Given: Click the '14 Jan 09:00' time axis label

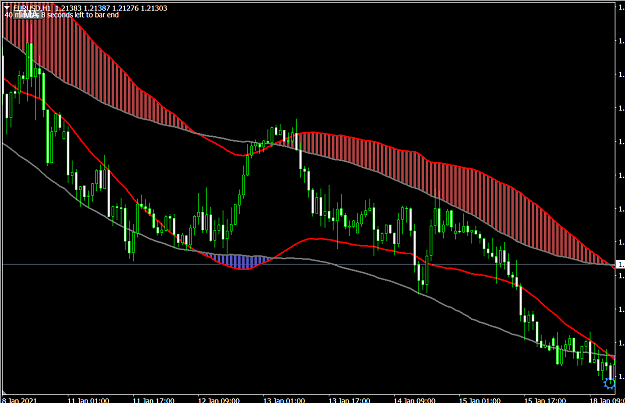Looking at the screenshot, I should click(415, 400).
